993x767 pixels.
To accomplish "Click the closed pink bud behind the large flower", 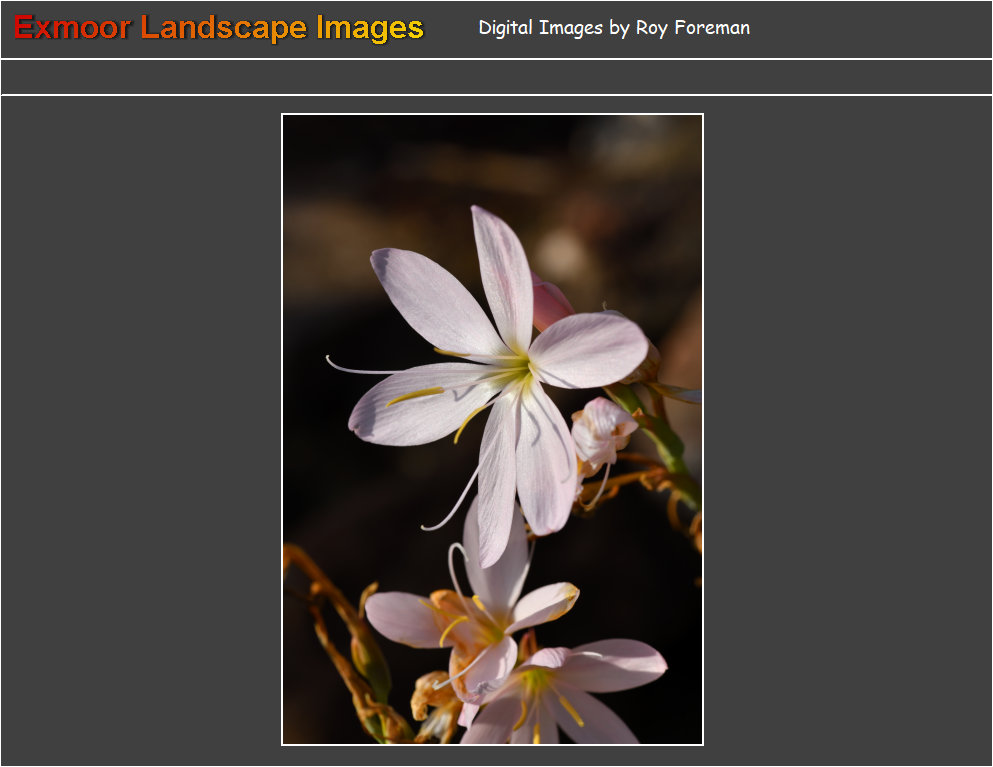I will (550, 301).
